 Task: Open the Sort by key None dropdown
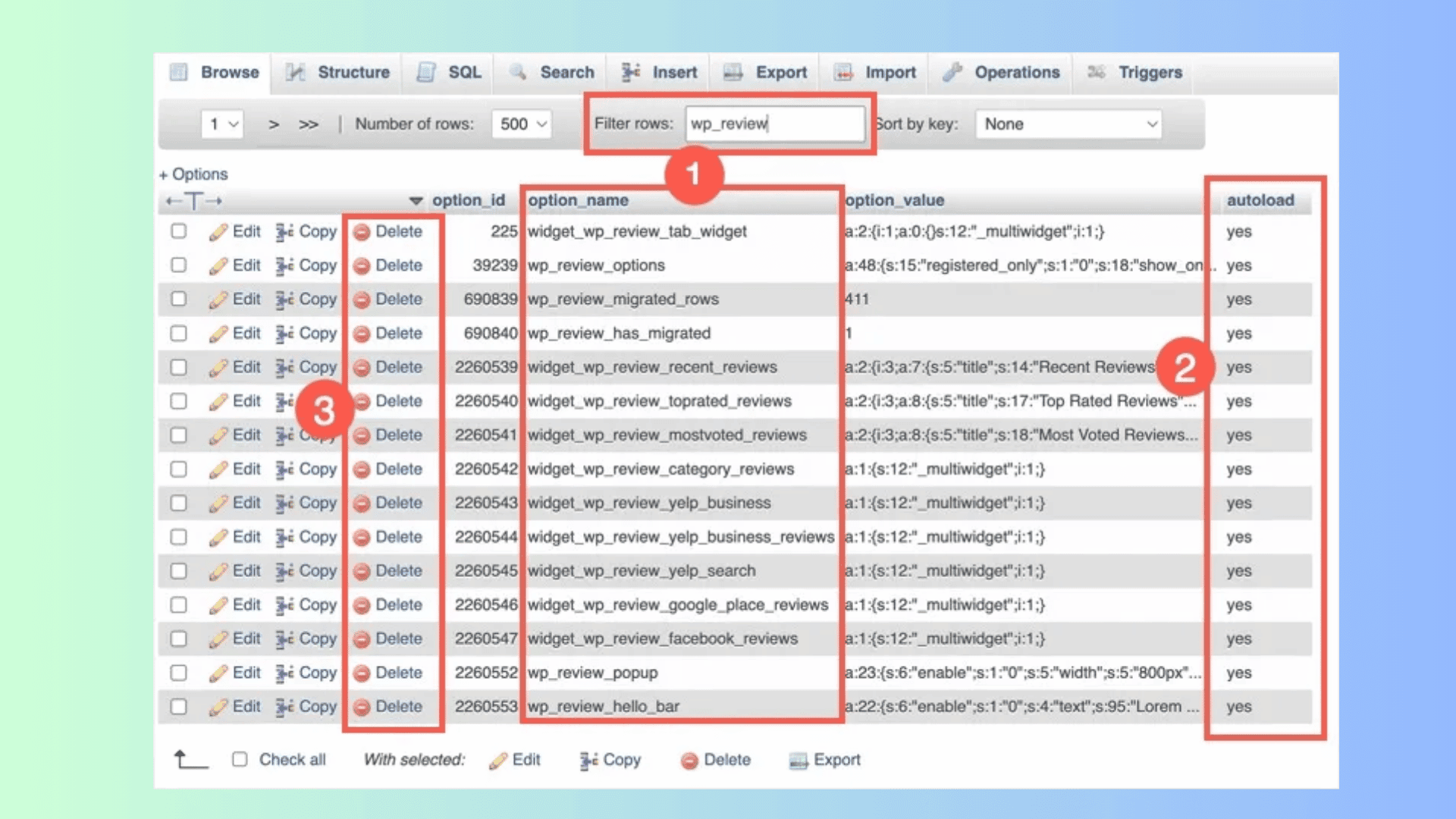pyautogui.click(x=1068, y=124)
